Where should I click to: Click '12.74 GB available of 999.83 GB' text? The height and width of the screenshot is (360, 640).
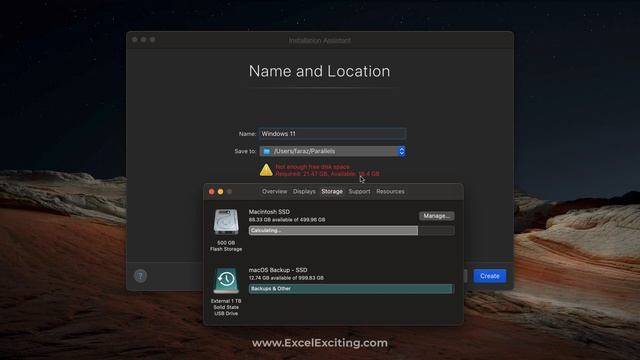click(x=286, y=278)
